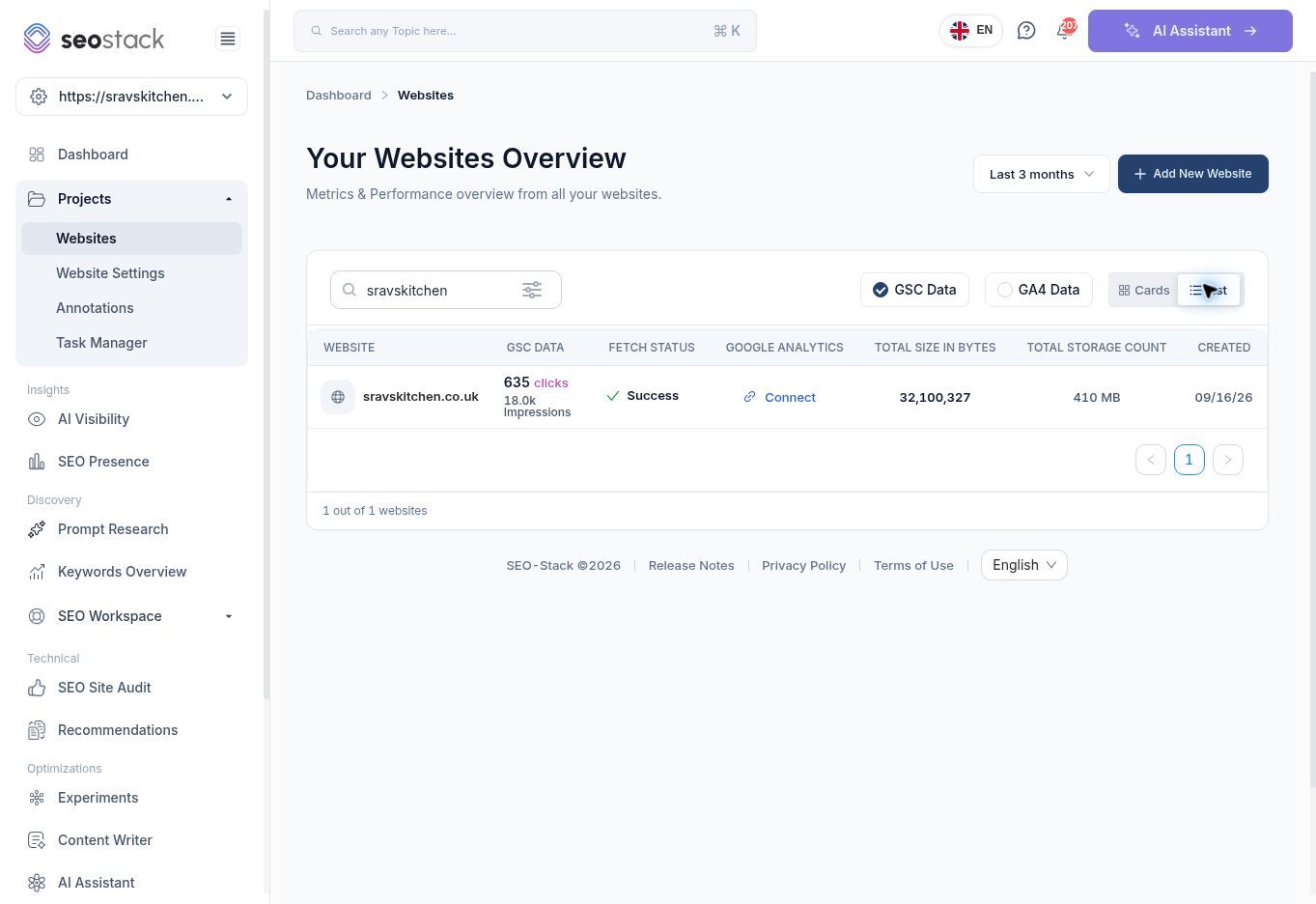Switch to List view
Image resolution: width=1316 pixels, height=904 pixels.
[x=1209, y=290]
